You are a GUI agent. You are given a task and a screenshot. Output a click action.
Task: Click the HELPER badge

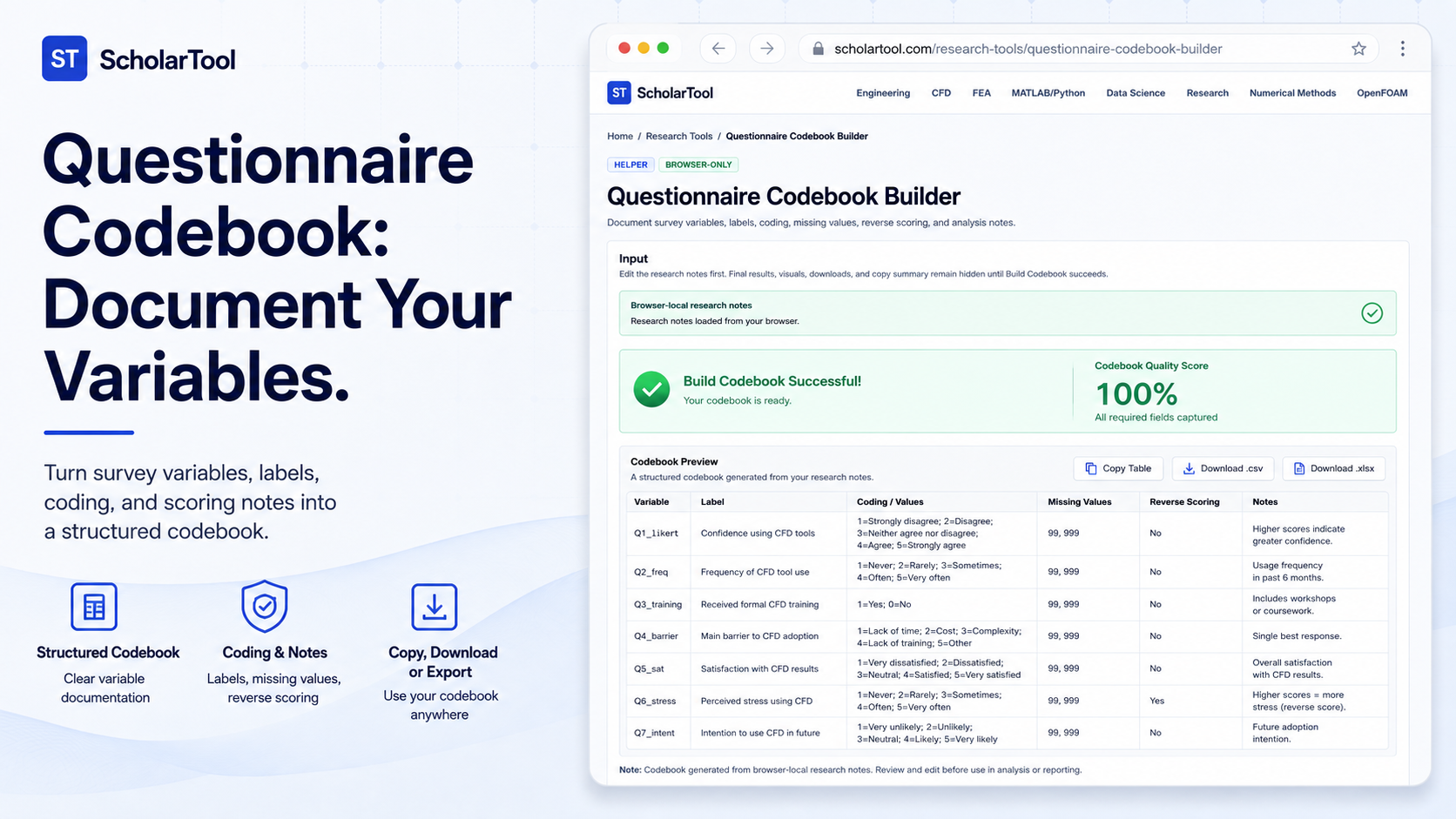pyautogui.click(x=630, y=164)
